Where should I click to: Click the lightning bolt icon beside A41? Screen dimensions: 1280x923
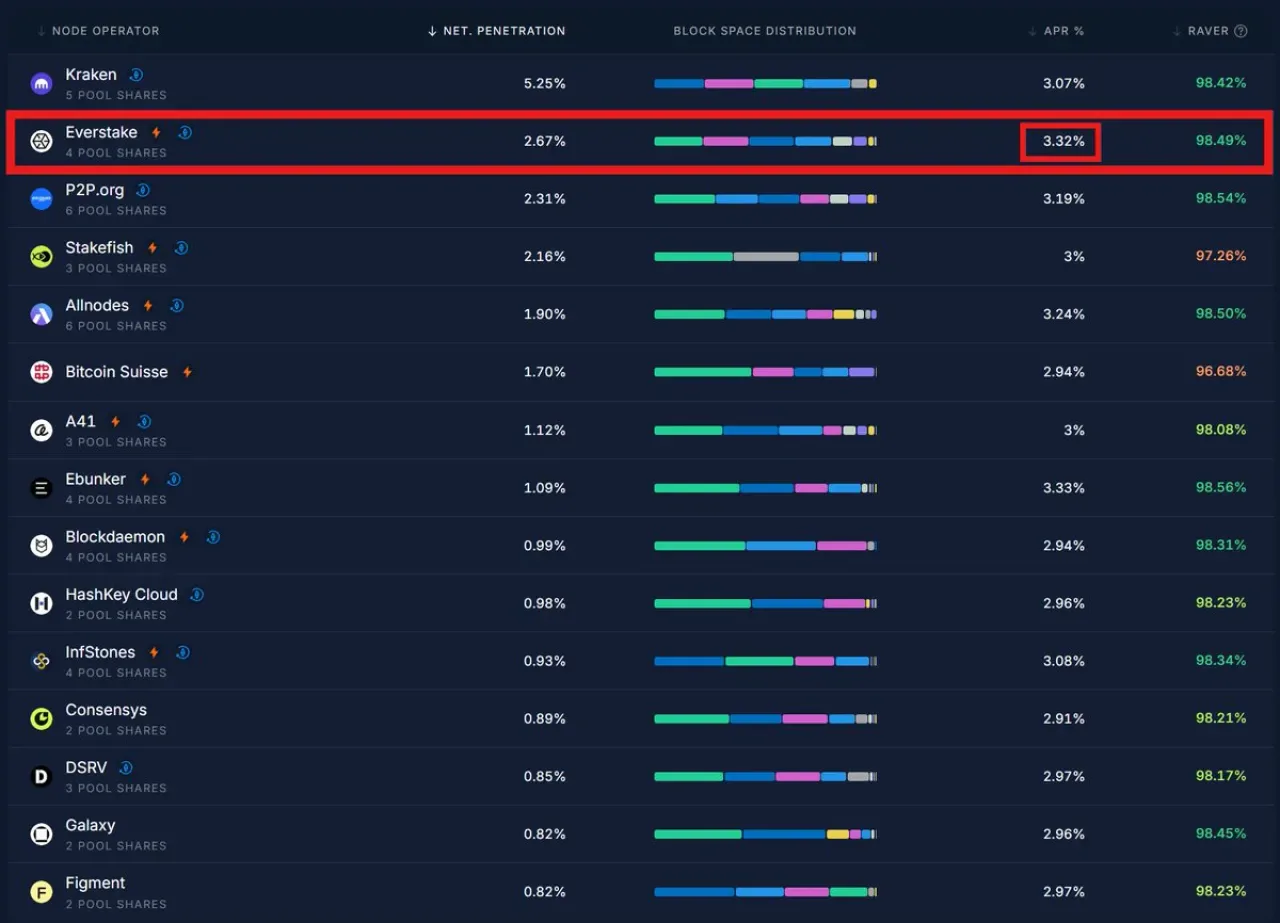pos(116,422)
